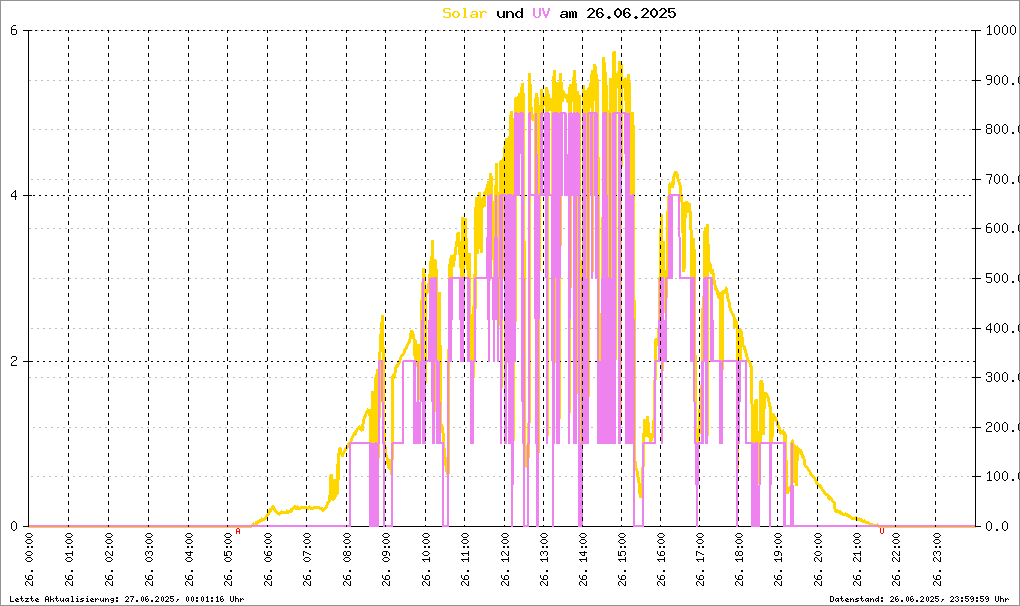Click the right axis value '500.0'
The height and width of the screenshot is (606, 1020).
1004,278
